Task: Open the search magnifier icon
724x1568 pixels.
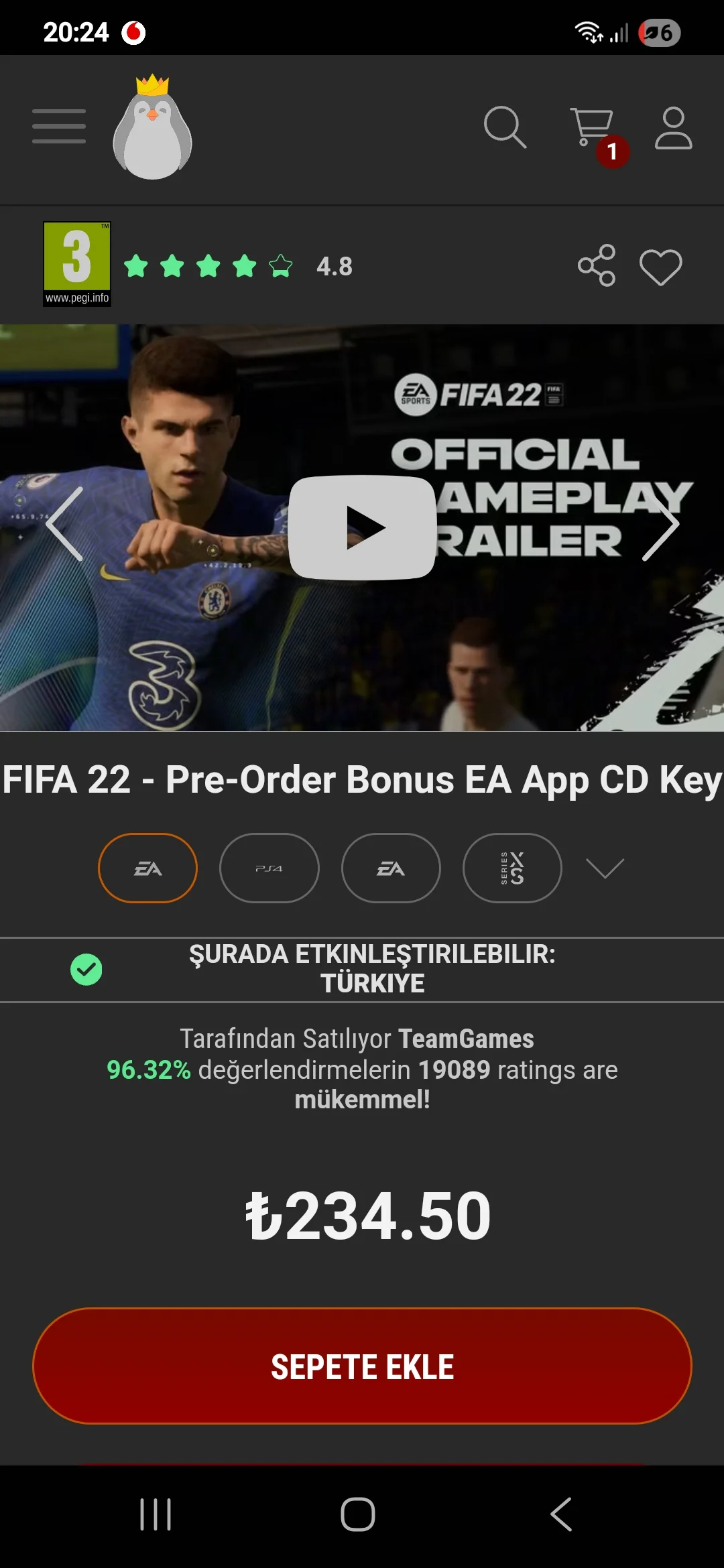Action: coord(505,127)
